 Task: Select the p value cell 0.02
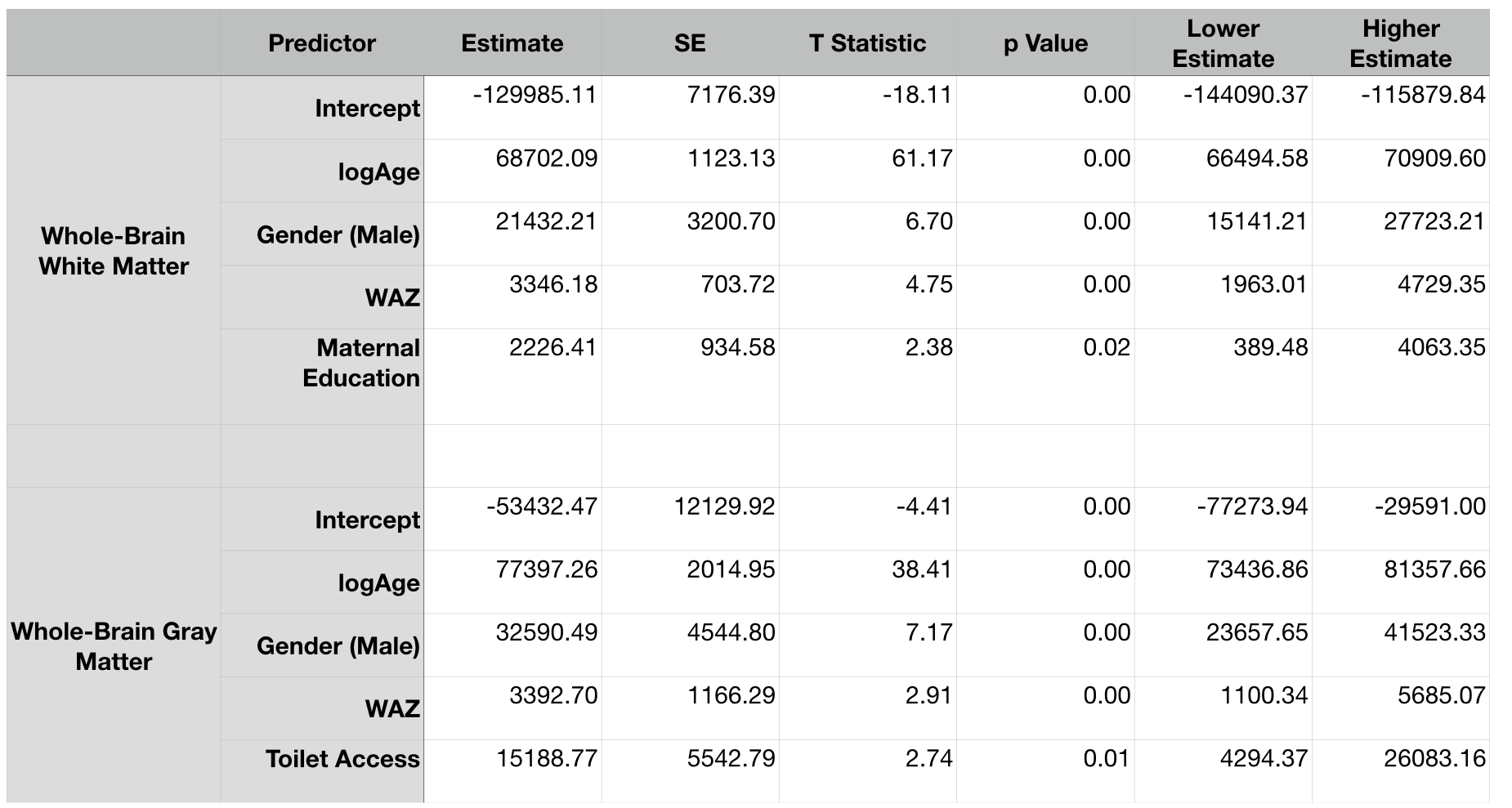coord(1107,348)
